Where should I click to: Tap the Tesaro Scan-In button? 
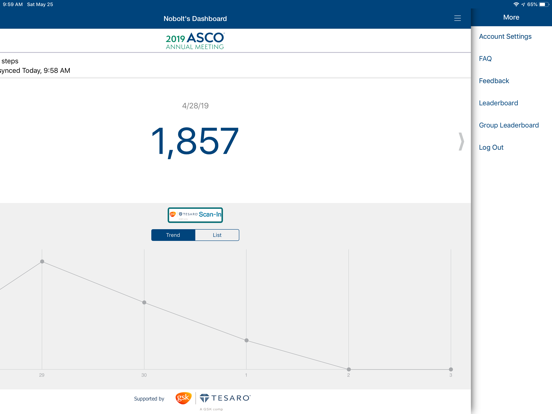click(195, 215)
